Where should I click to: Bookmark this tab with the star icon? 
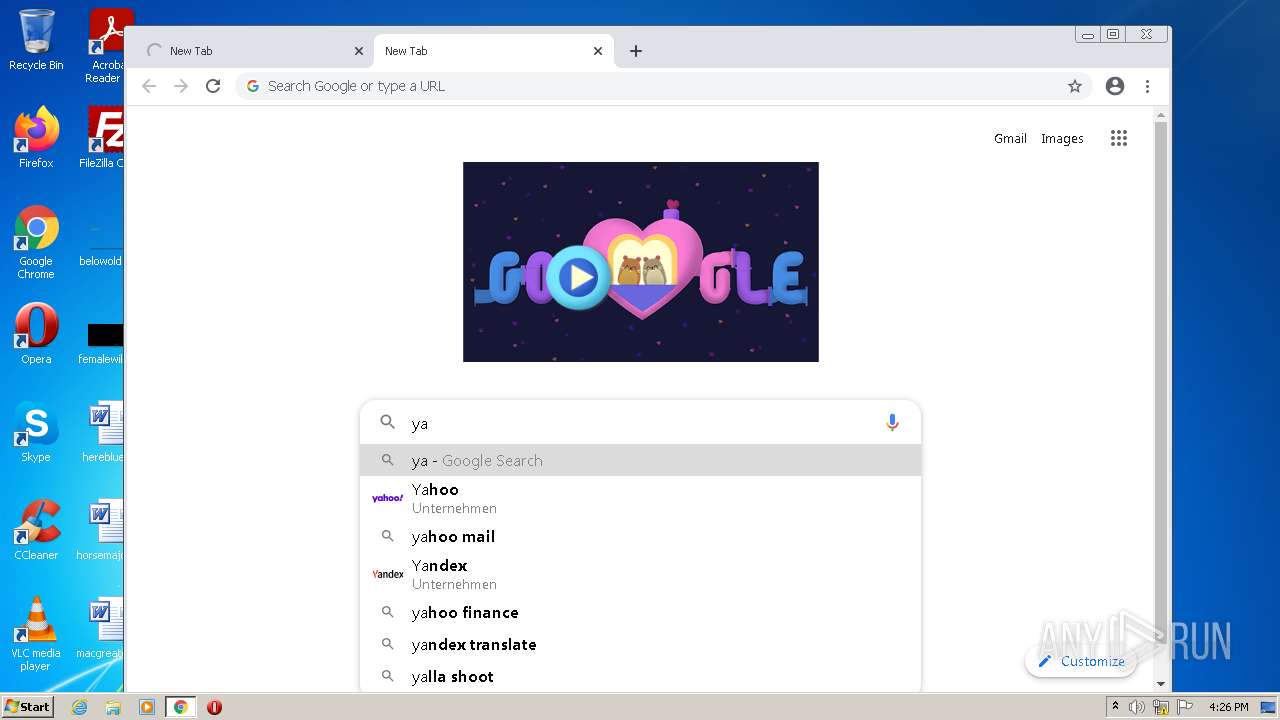click(1075, 86)
